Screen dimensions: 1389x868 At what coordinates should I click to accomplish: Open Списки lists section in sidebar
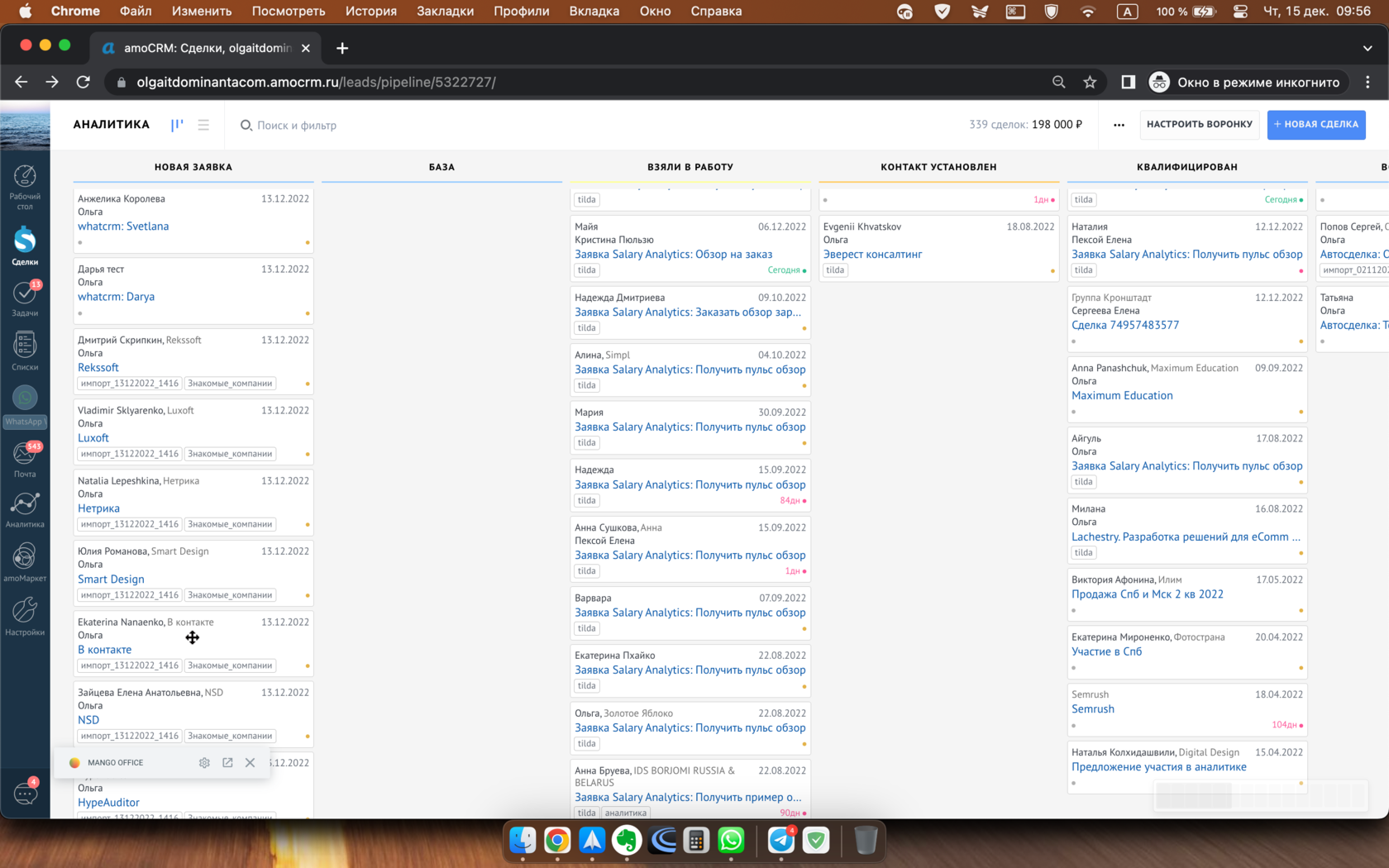click(25, 351)
